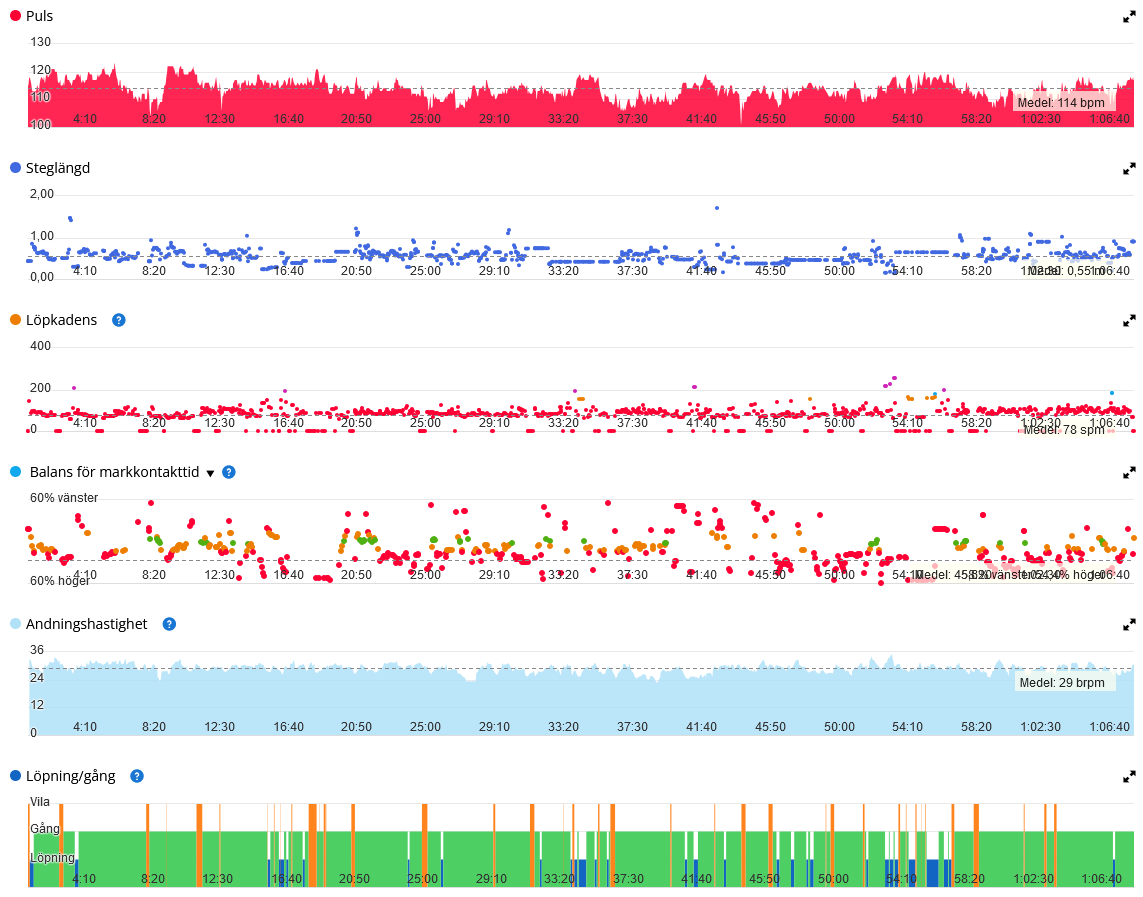Click the 400 axis value on Löpkadens chart
This screenshot has height=897, width=1143.
point(41,346)
